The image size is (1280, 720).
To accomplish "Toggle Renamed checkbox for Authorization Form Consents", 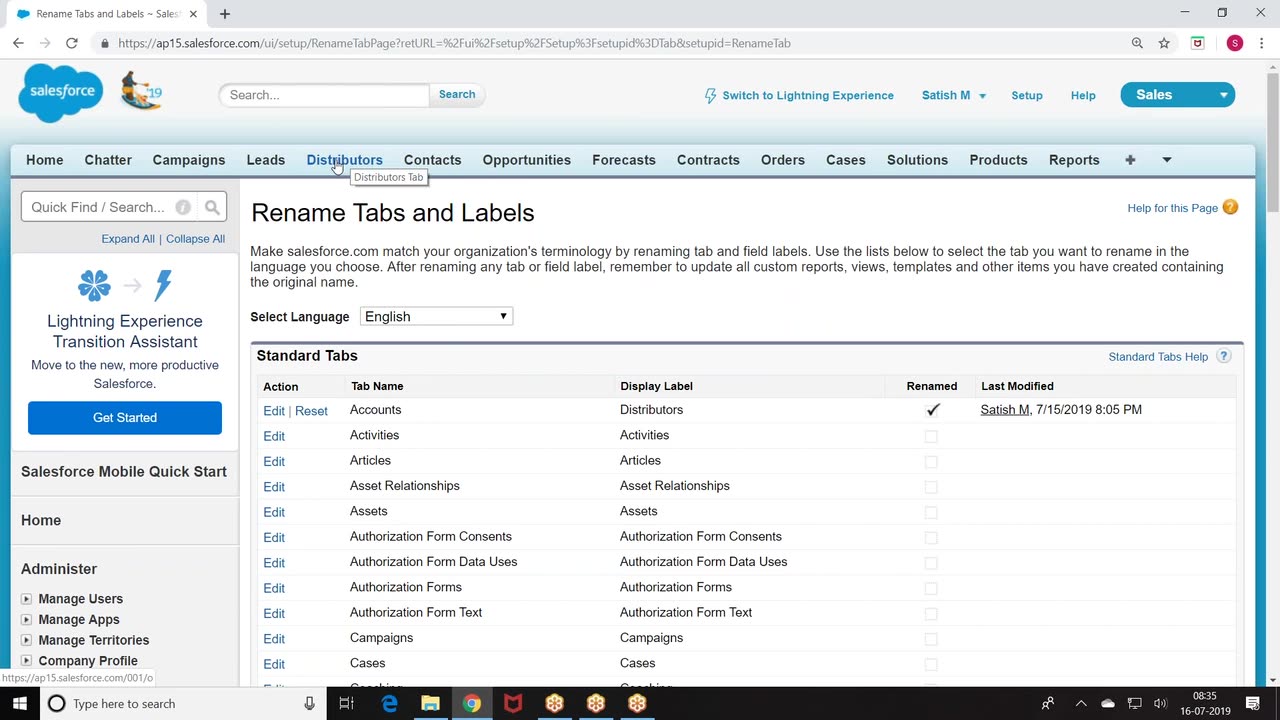I will point(931,537).
